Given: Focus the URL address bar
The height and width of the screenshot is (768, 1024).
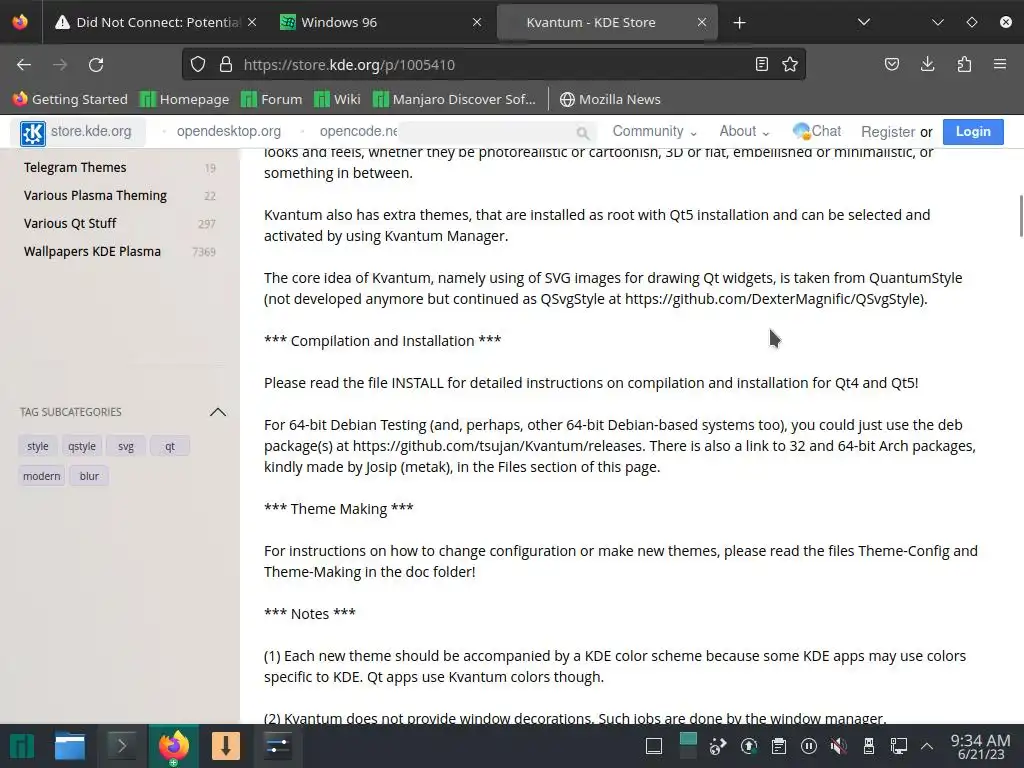Looking at the screenshot, I should point(493,65).
